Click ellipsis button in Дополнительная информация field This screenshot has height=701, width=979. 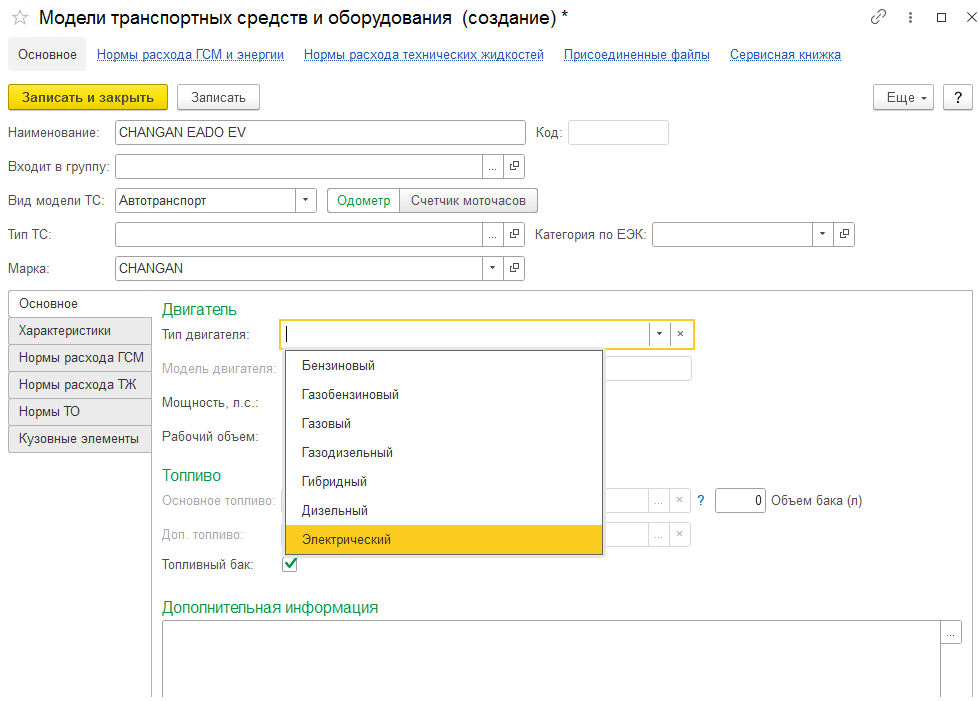(x=950, y=633)
